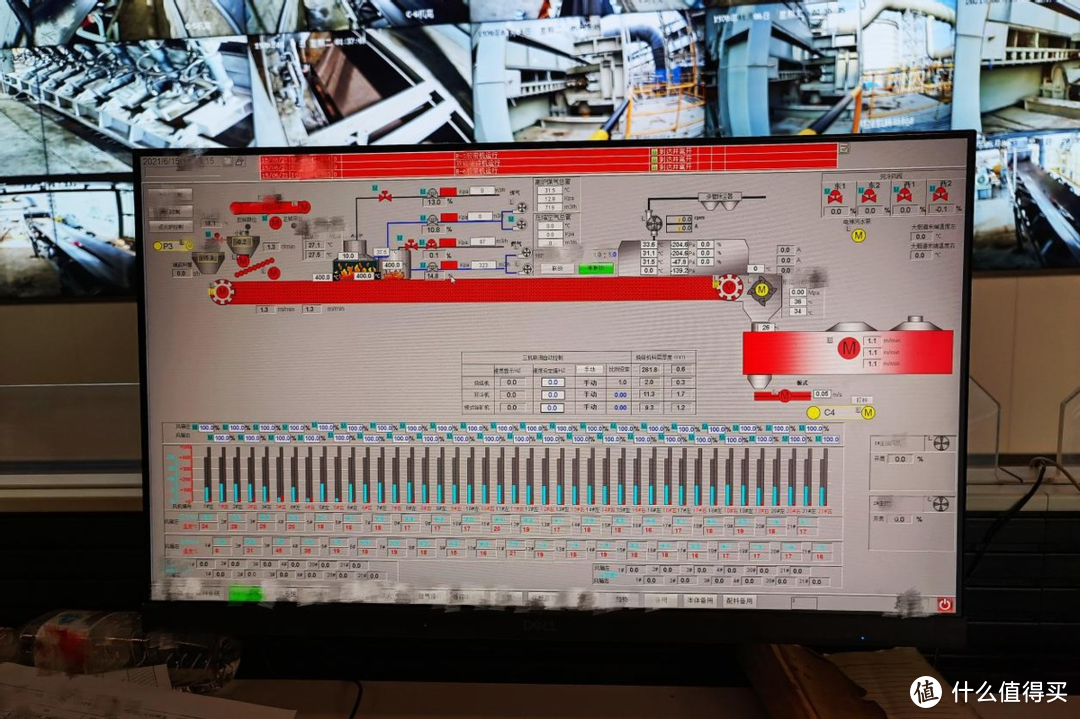Click the red gear drive at strand head
The width and height of the screenshot is (1080, 719).
(222, 291)
